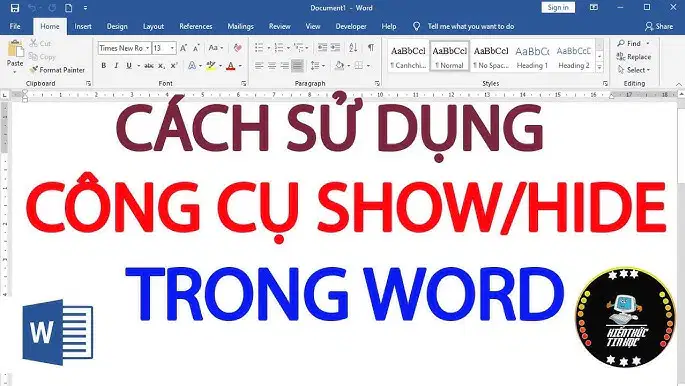
Task: Toggle Justify paragraph alignment
Action: click(297, 65)
